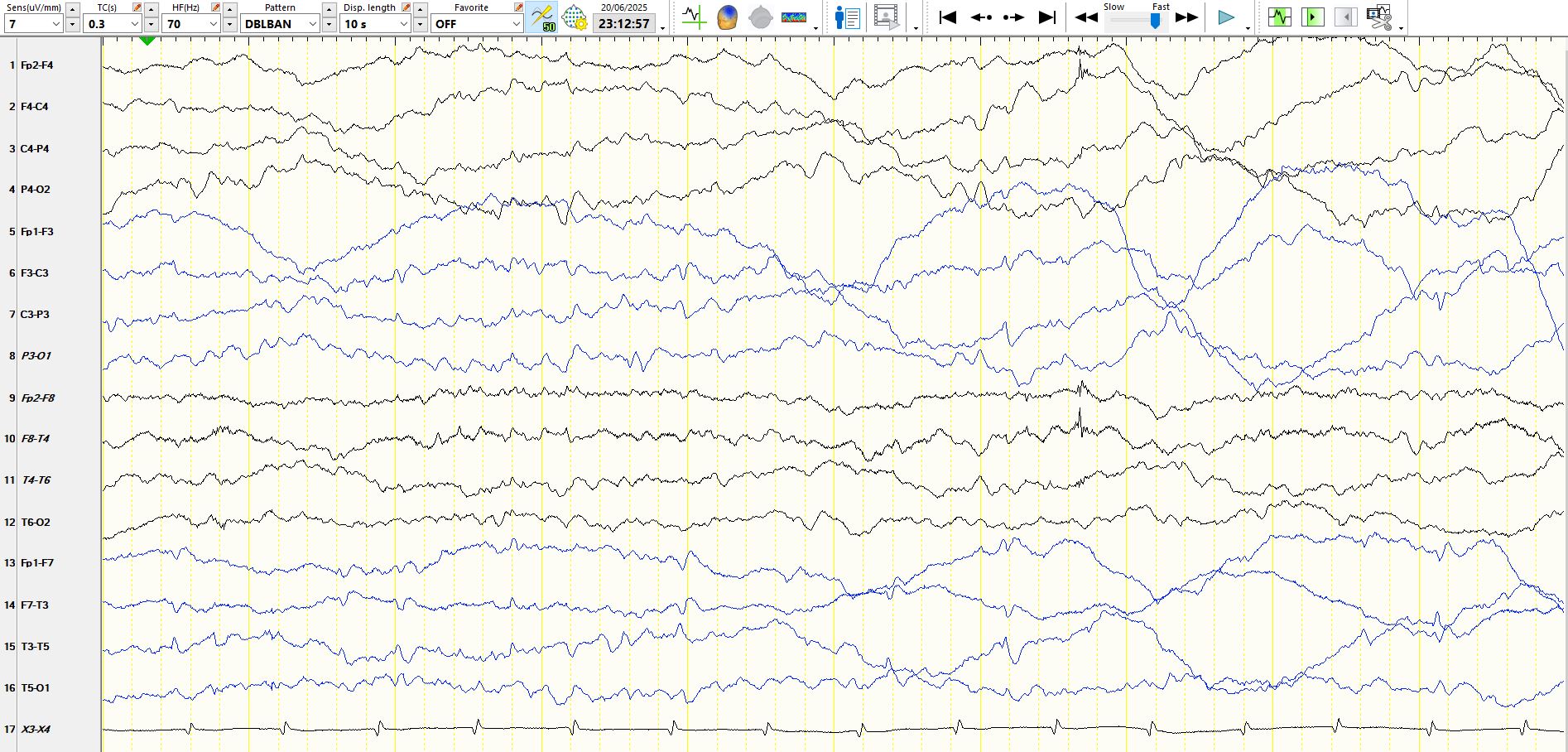Open the Favorite dropdown showing OFF
This screenshot has height=752, width=1568.
tap(477, 24)
